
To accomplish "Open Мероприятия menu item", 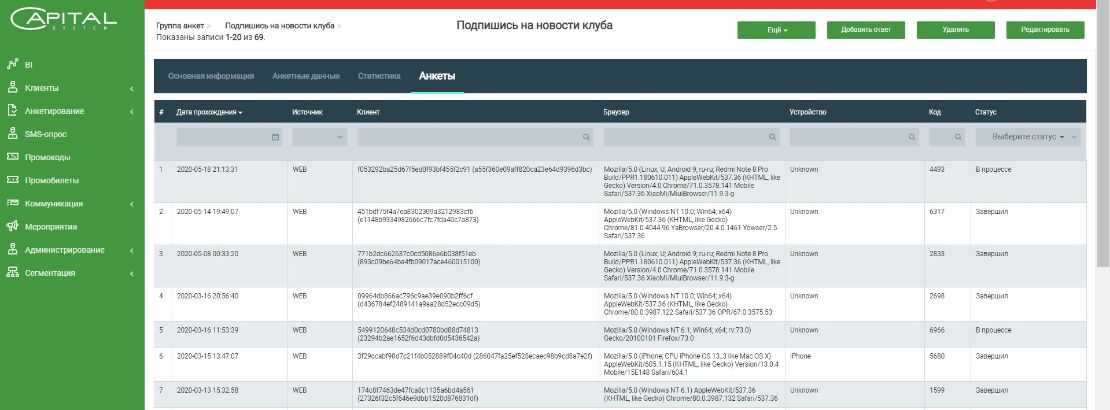I will 51,227.
